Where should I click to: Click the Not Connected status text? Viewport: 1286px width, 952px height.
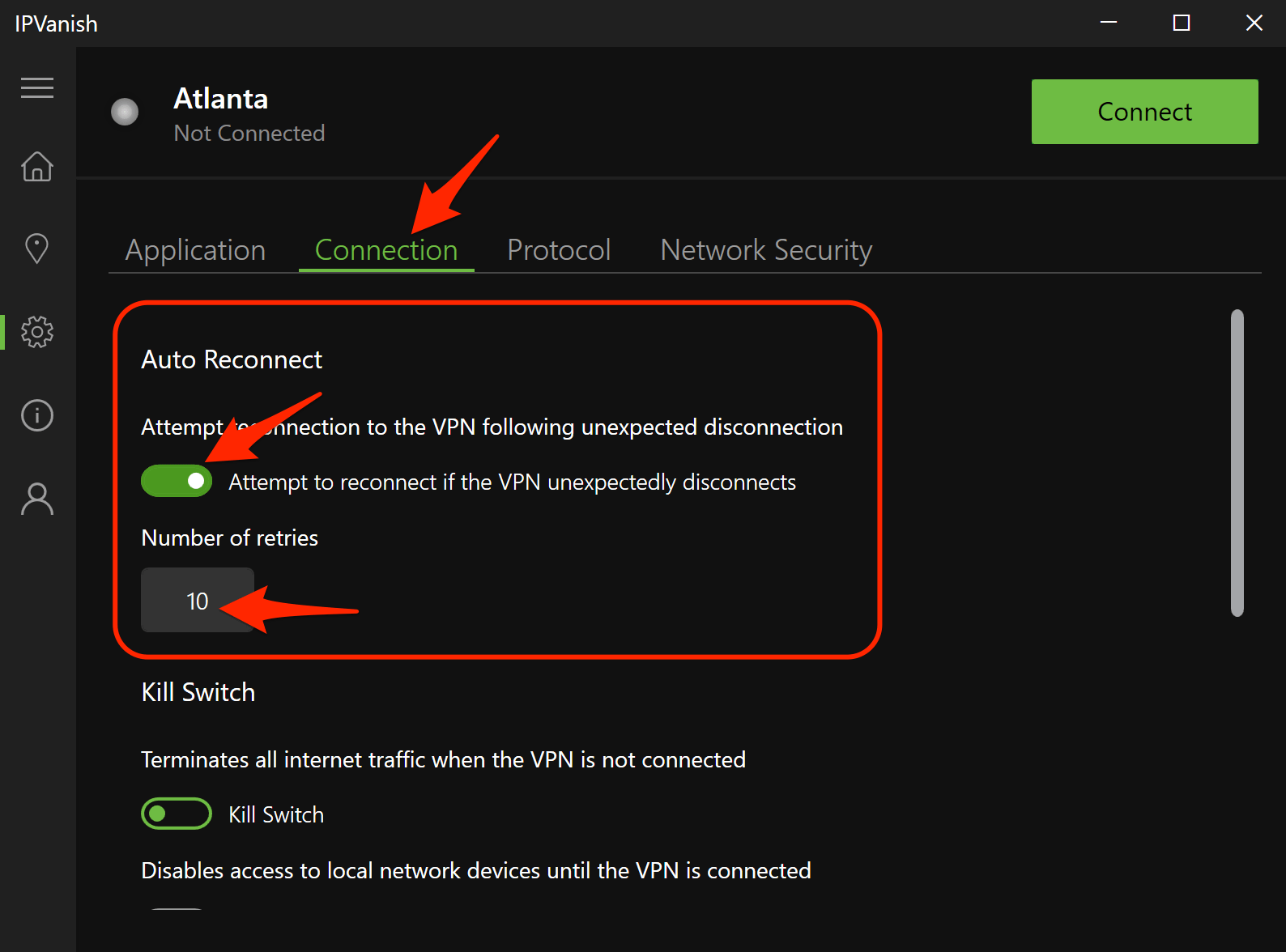tap(249, 133)
